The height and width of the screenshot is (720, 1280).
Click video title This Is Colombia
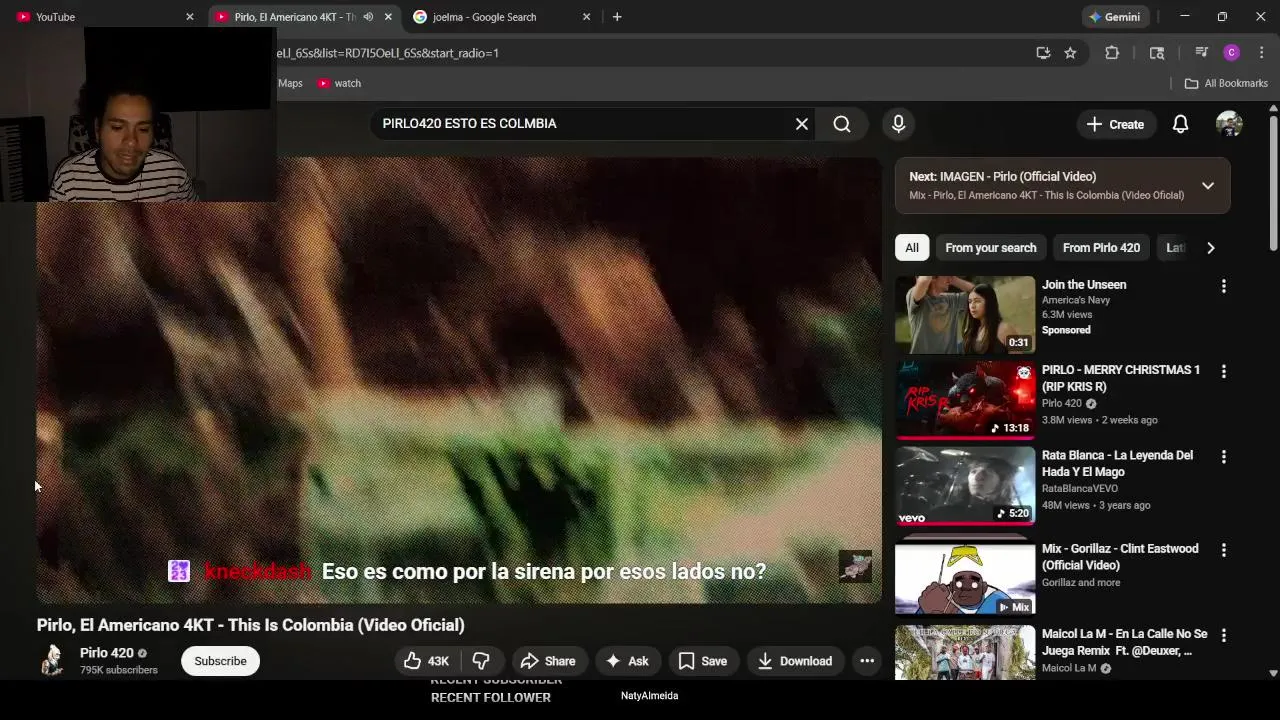[x=251, y=625]
